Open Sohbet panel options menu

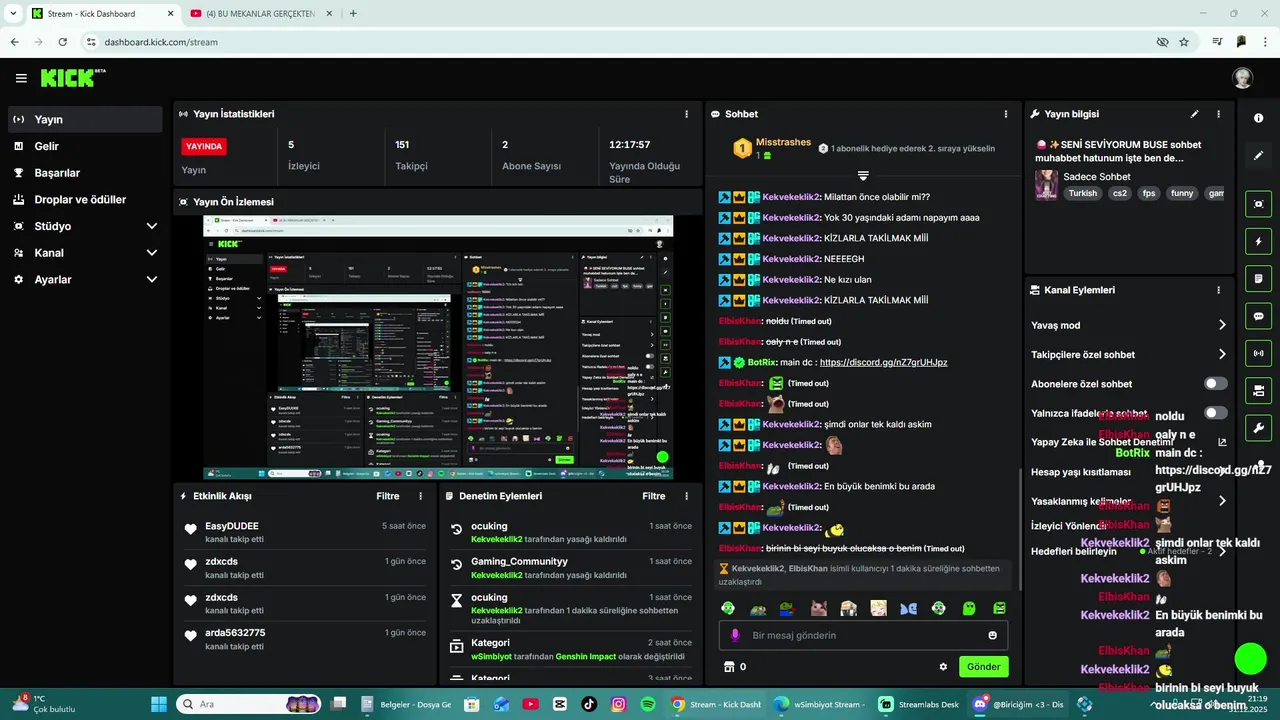point(1006,114)
